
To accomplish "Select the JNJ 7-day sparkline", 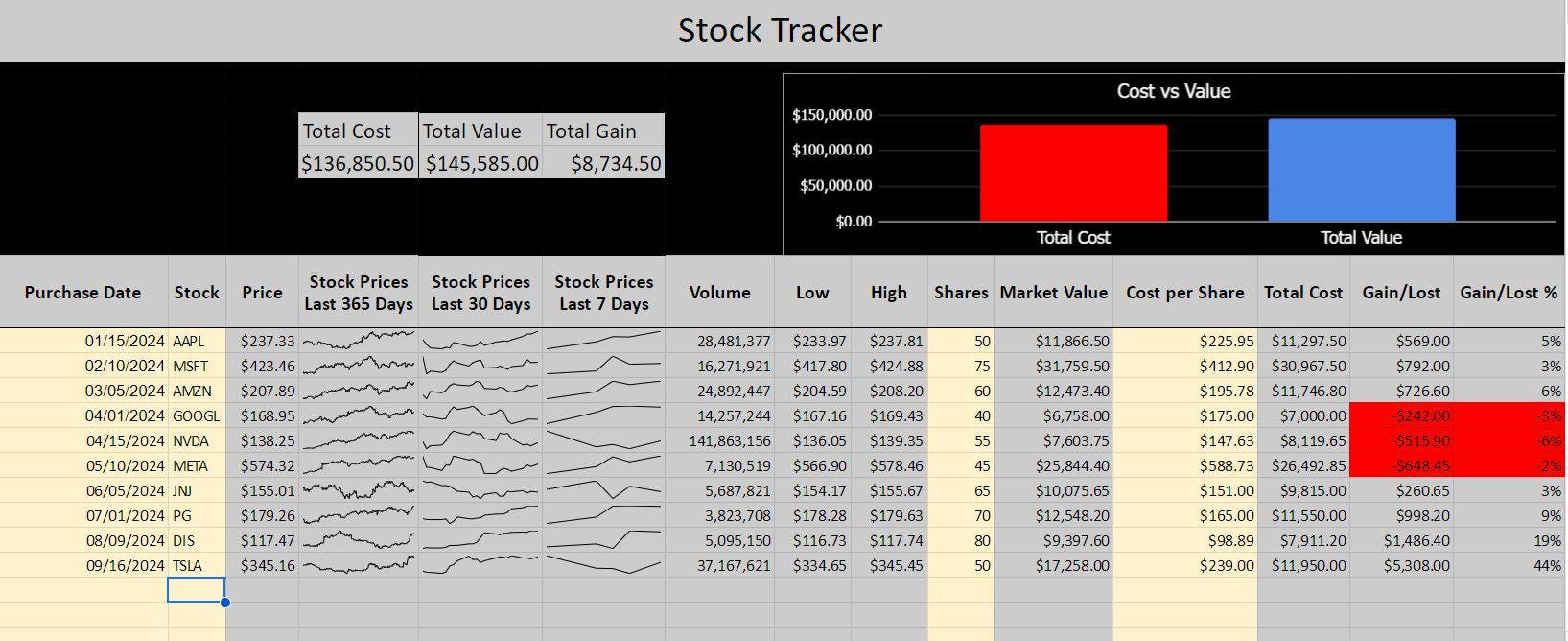I will 603,490.
